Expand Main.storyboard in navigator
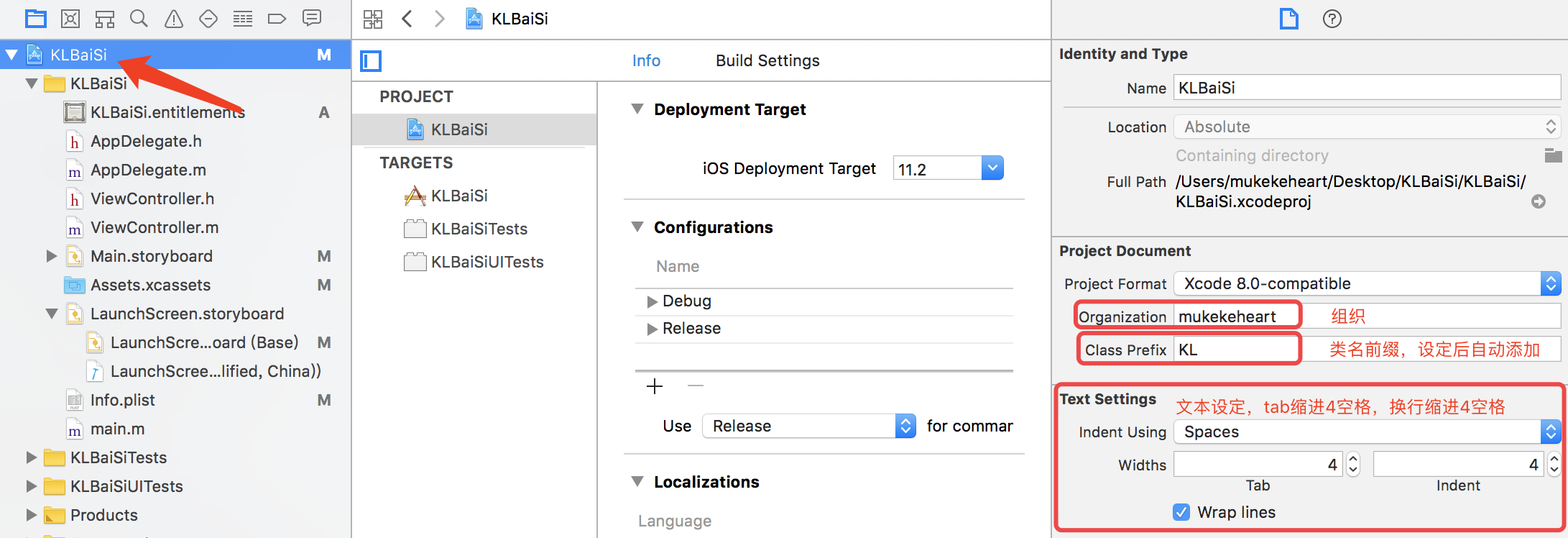 click(51, 256)
